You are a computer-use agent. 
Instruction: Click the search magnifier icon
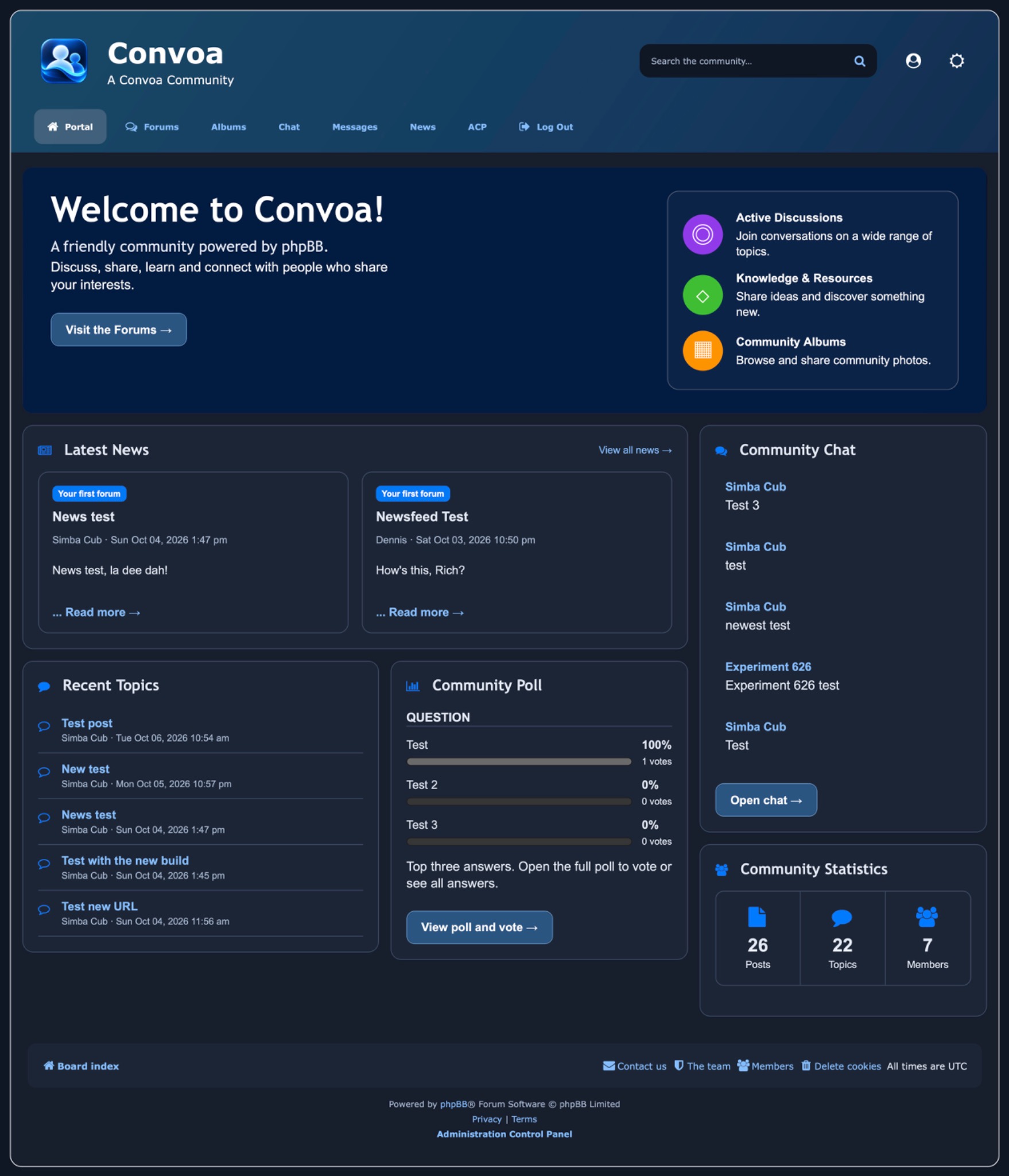click(x=859, y=61)
